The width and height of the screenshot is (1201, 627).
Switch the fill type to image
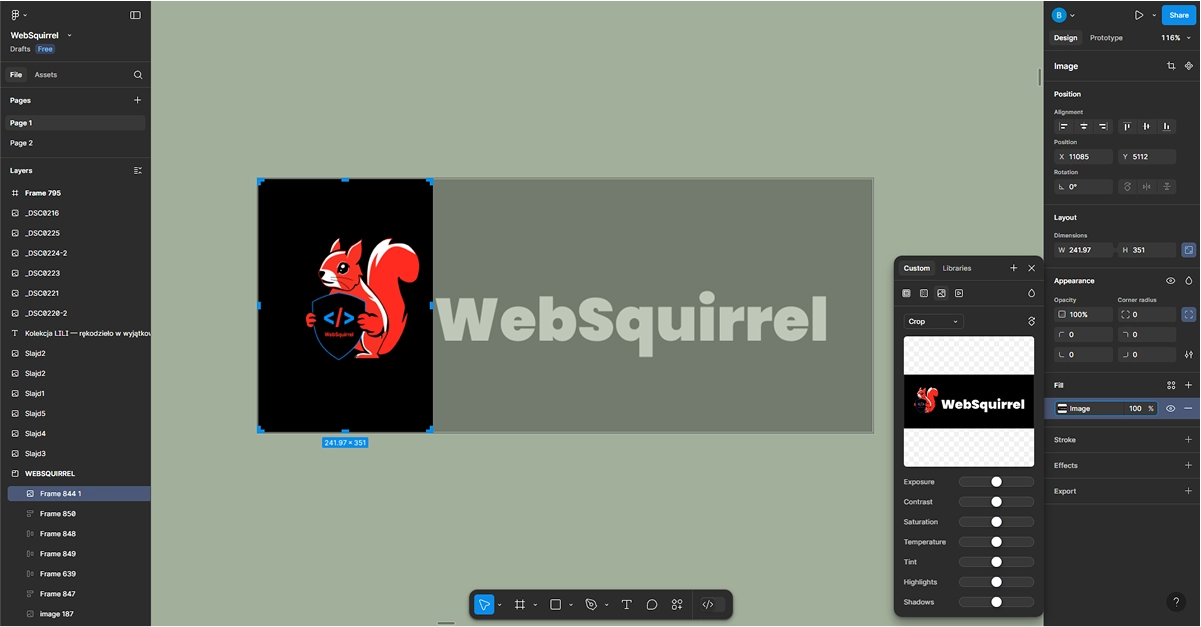tap(941, 293)
